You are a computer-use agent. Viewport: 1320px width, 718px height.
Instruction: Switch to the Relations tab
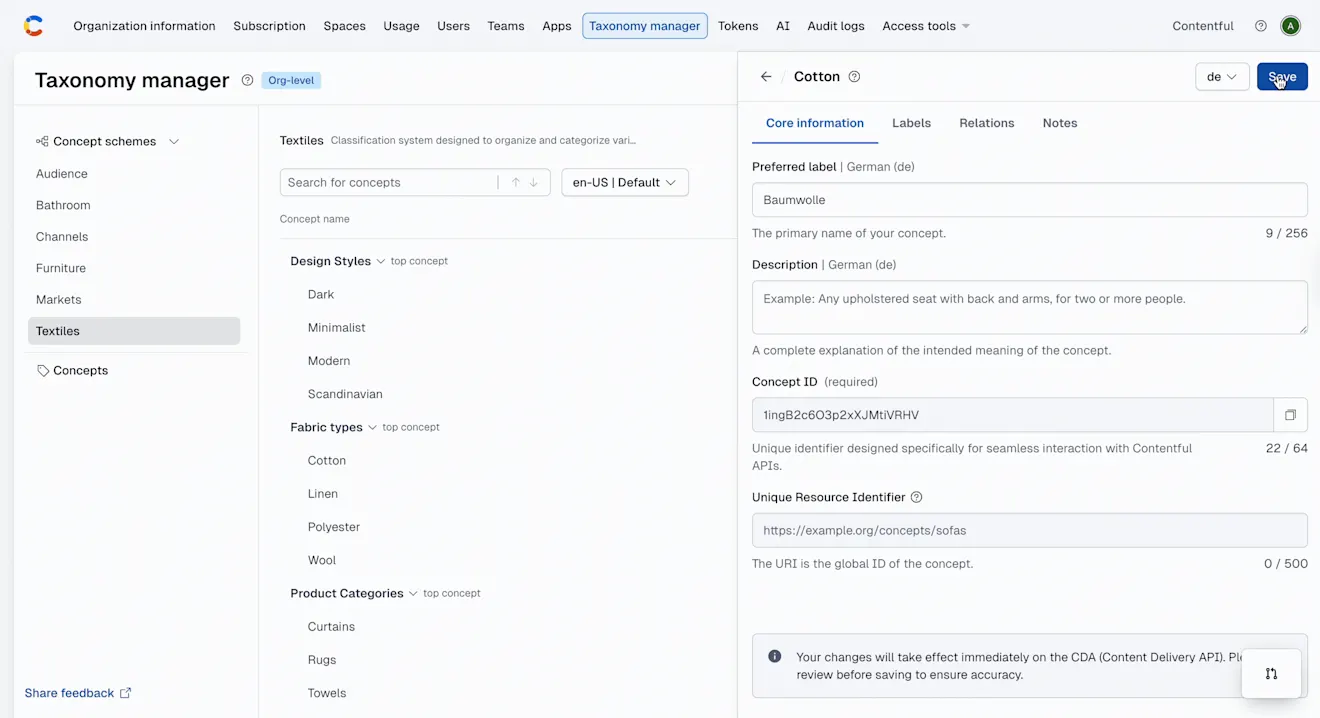[986, 123]
